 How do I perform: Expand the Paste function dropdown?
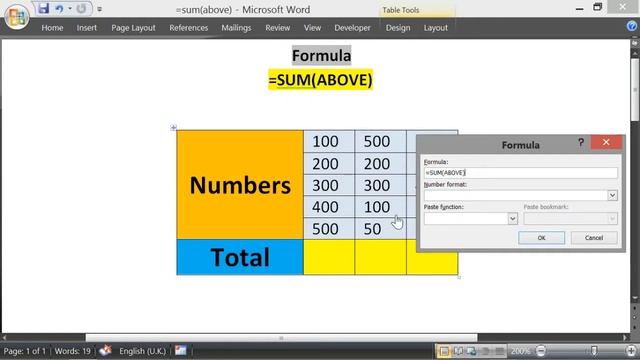(513, 219)
